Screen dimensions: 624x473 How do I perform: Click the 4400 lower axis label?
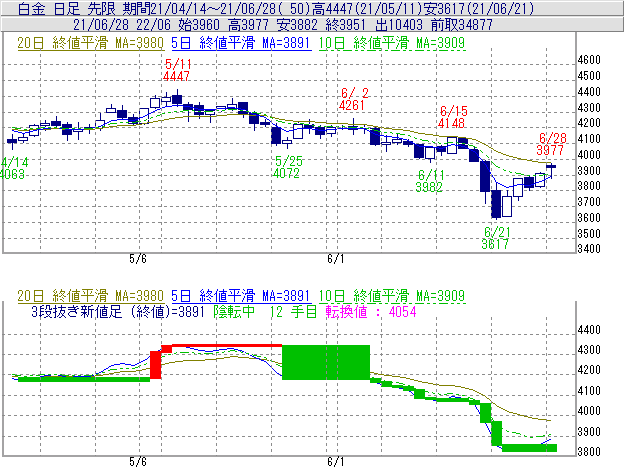(589, 330)
